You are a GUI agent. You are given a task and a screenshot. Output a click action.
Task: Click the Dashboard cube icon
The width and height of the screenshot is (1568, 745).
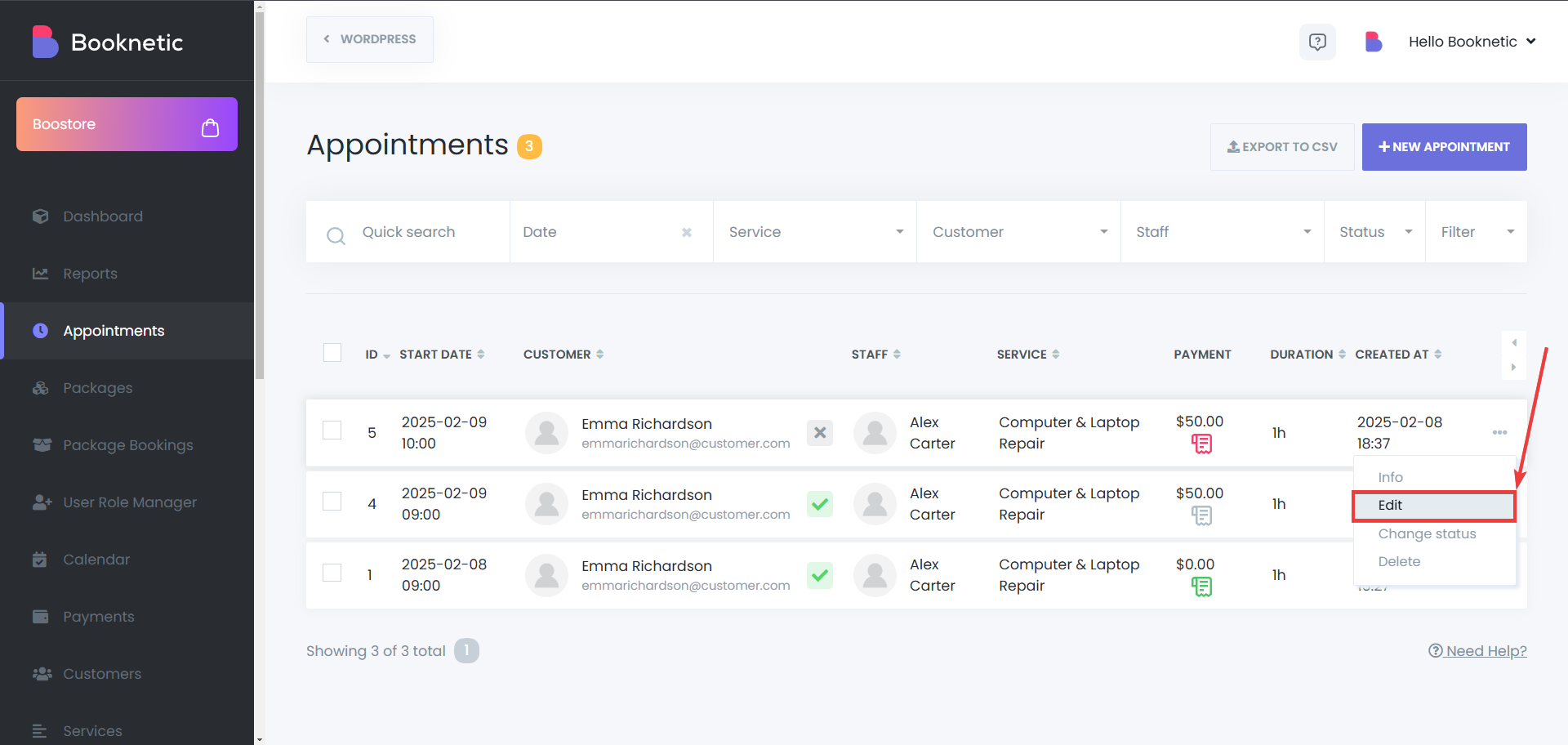coord(40,216)
